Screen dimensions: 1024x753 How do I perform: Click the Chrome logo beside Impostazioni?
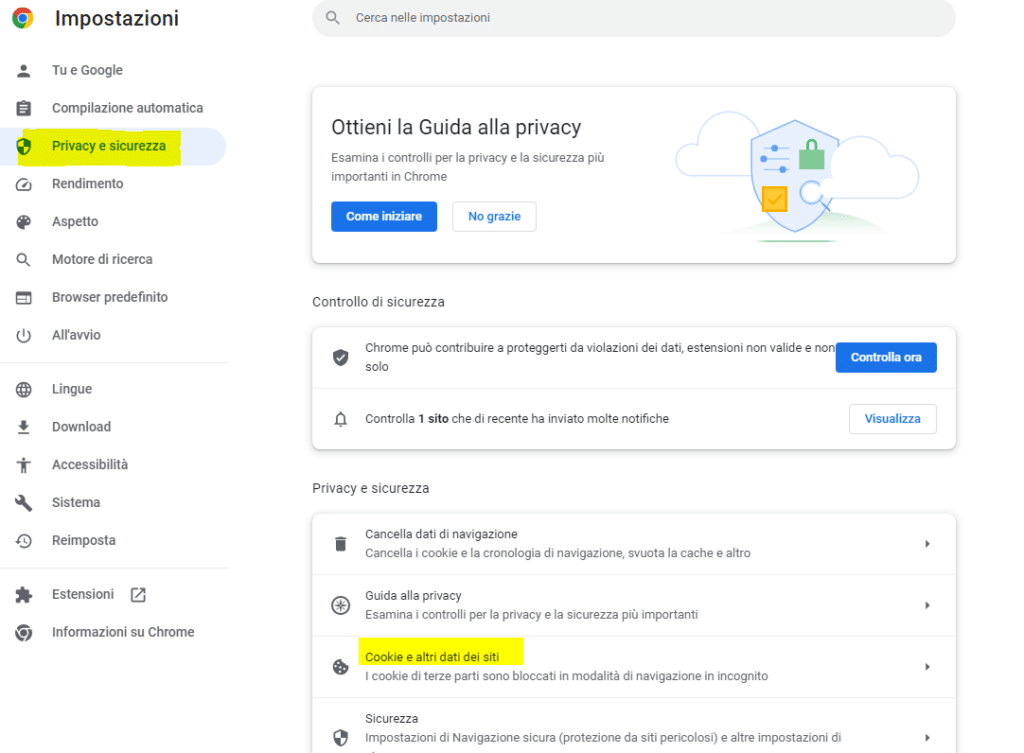(23, 18)
